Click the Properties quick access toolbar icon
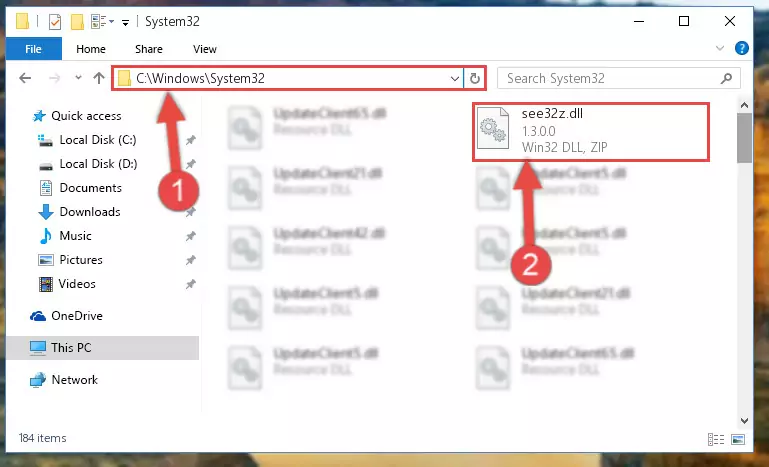Screen dimensions: 769x467 54,22
